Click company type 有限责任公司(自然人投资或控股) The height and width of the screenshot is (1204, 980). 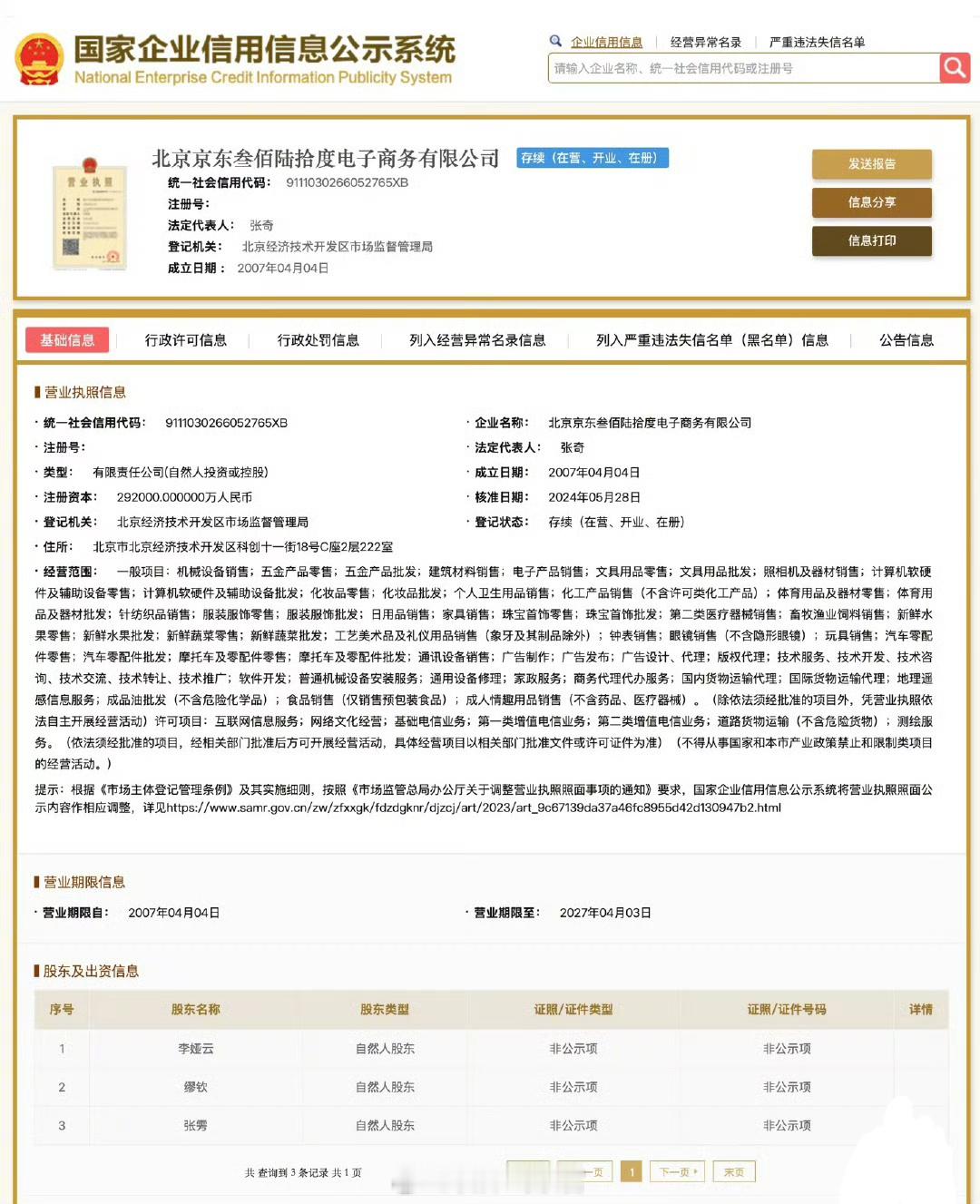(x=181, y=473)
